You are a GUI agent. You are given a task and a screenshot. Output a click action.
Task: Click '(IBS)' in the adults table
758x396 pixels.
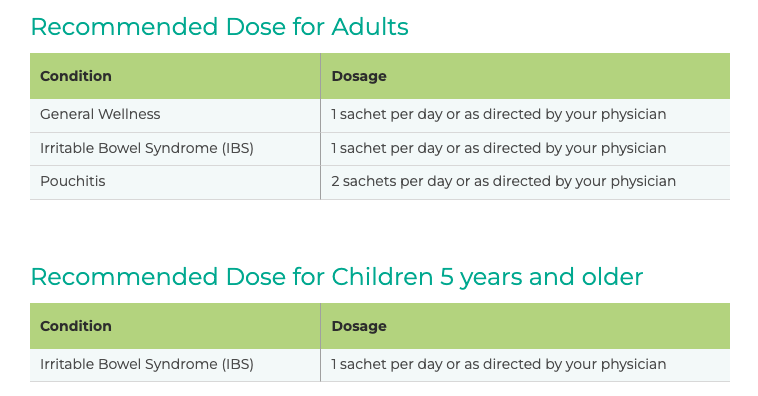point(238,148)
